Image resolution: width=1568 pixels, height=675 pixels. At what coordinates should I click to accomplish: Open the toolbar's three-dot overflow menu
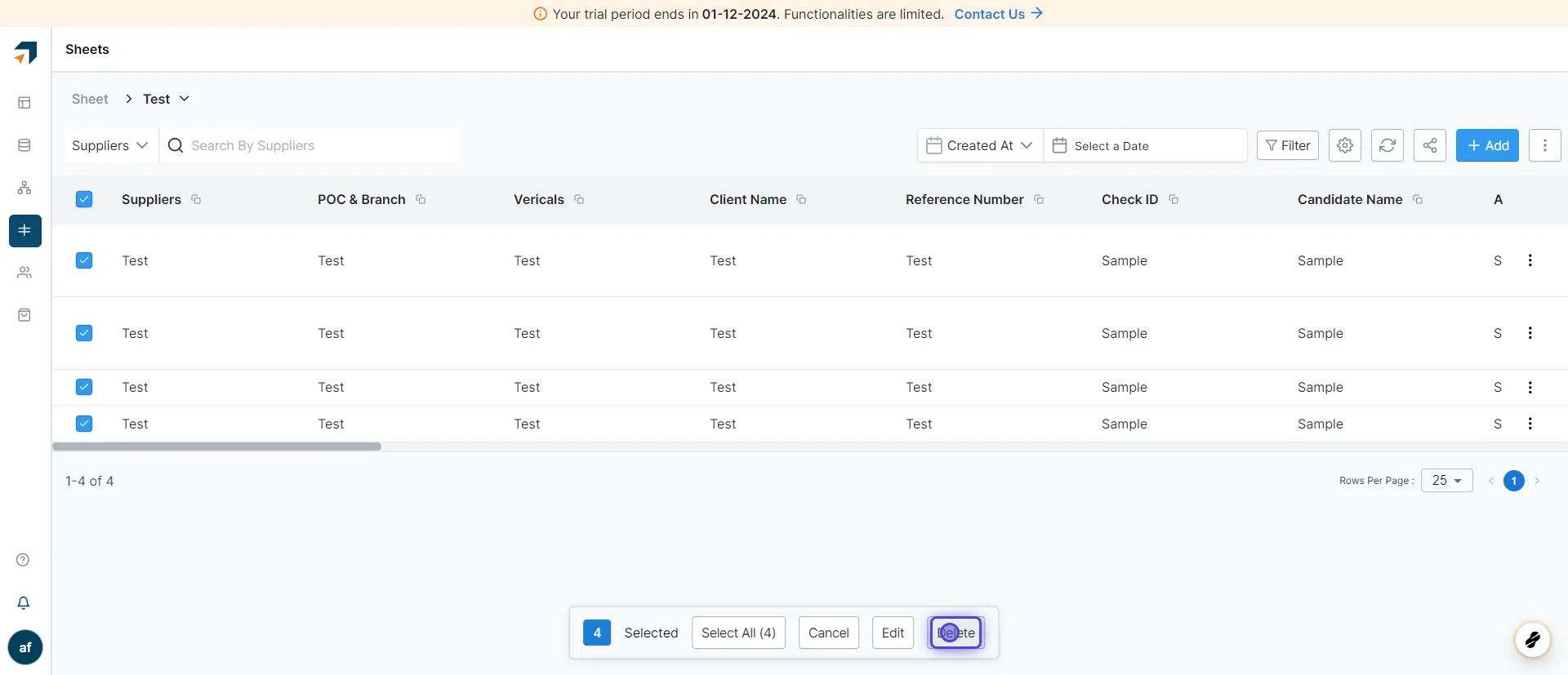click(1545, 145)
